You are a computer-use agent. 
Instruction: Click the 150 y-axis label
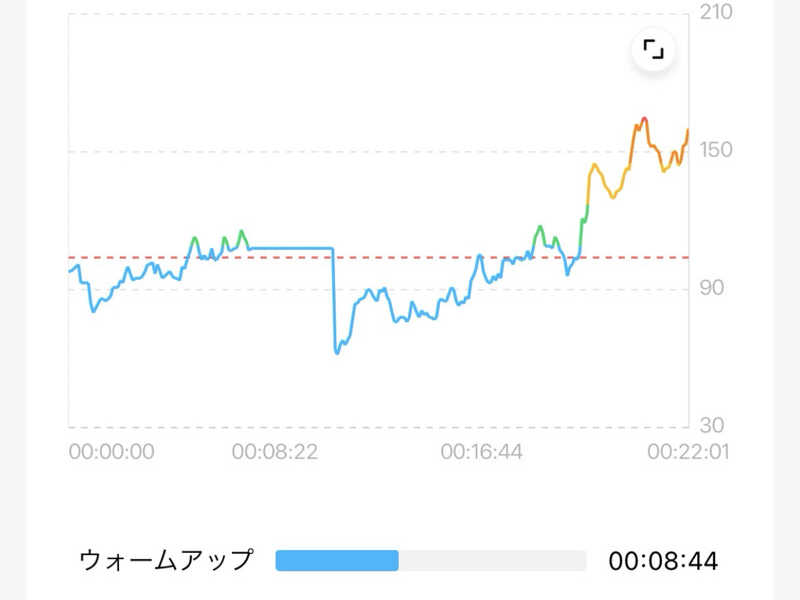717,150
